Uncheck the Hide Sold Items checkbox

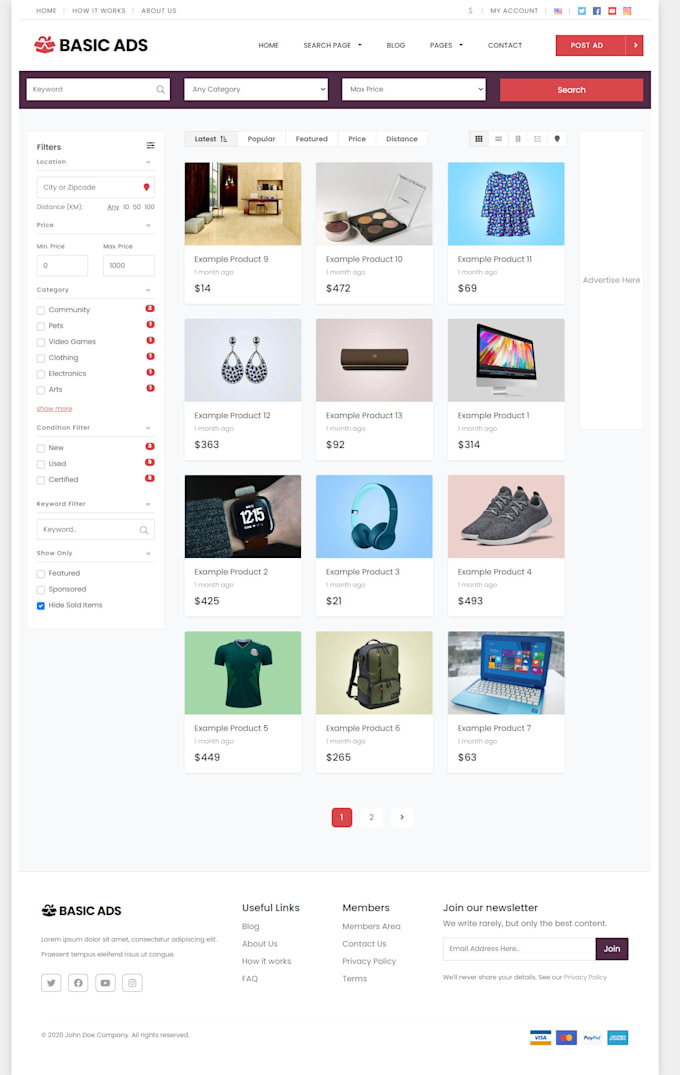click(40, 605)
